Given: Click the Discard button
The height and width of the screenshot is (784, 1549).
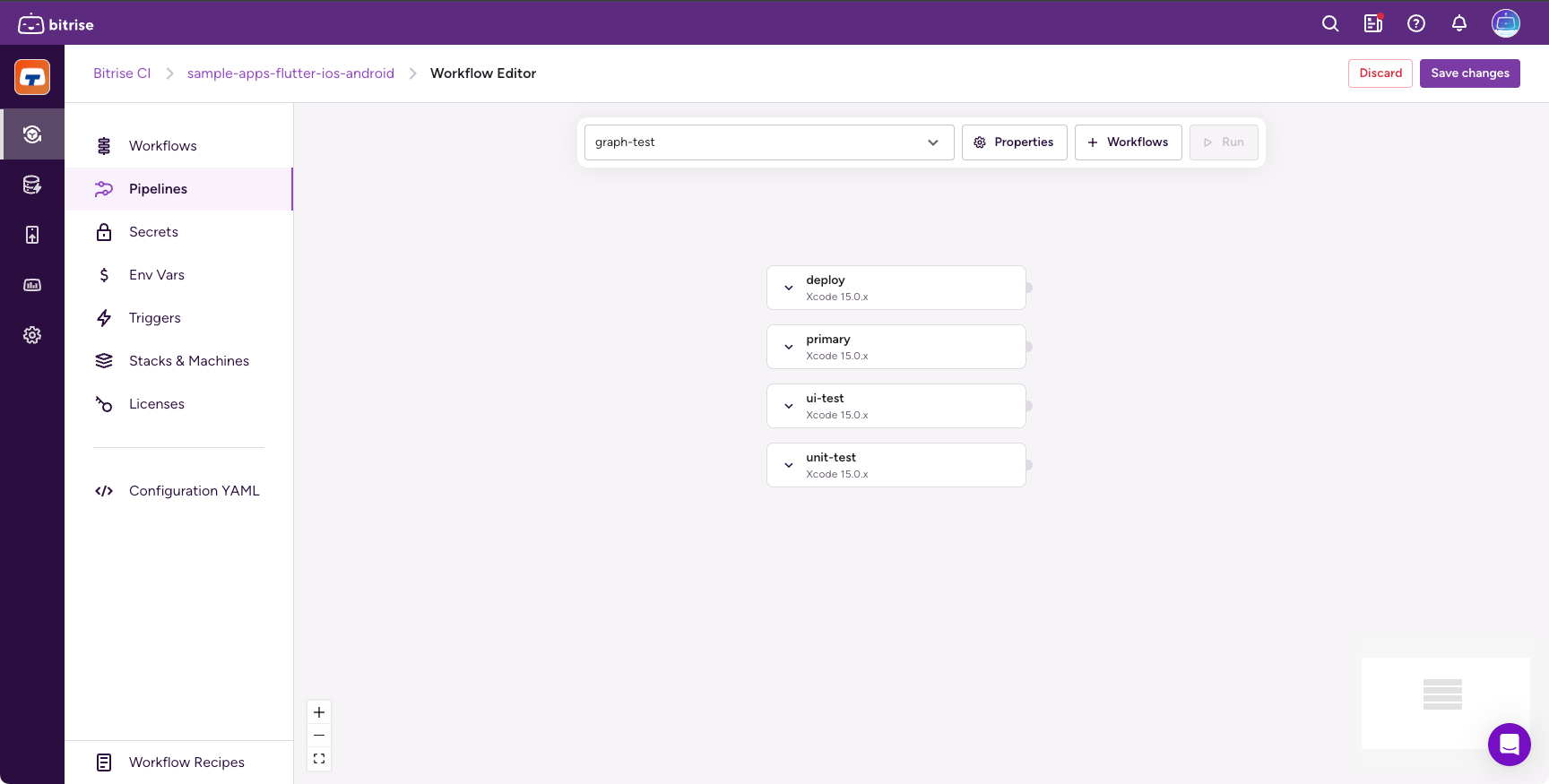Looking at the screenshot, I should pyautogui.click(x=1380, y=73).
